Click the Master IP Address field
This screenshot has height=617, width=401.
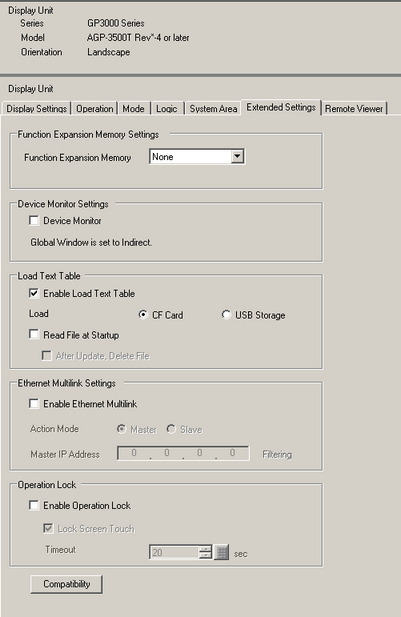(183, 453)
